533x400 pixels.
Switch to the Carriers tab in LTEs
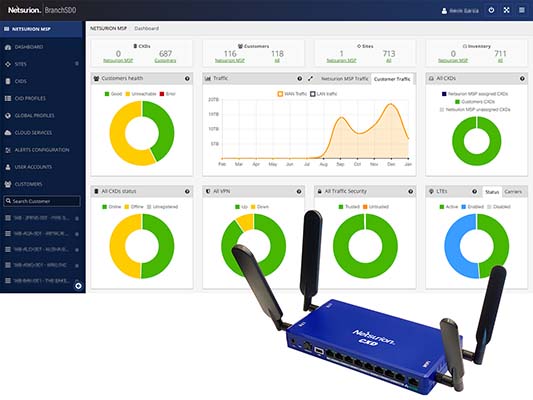point(513,192)
